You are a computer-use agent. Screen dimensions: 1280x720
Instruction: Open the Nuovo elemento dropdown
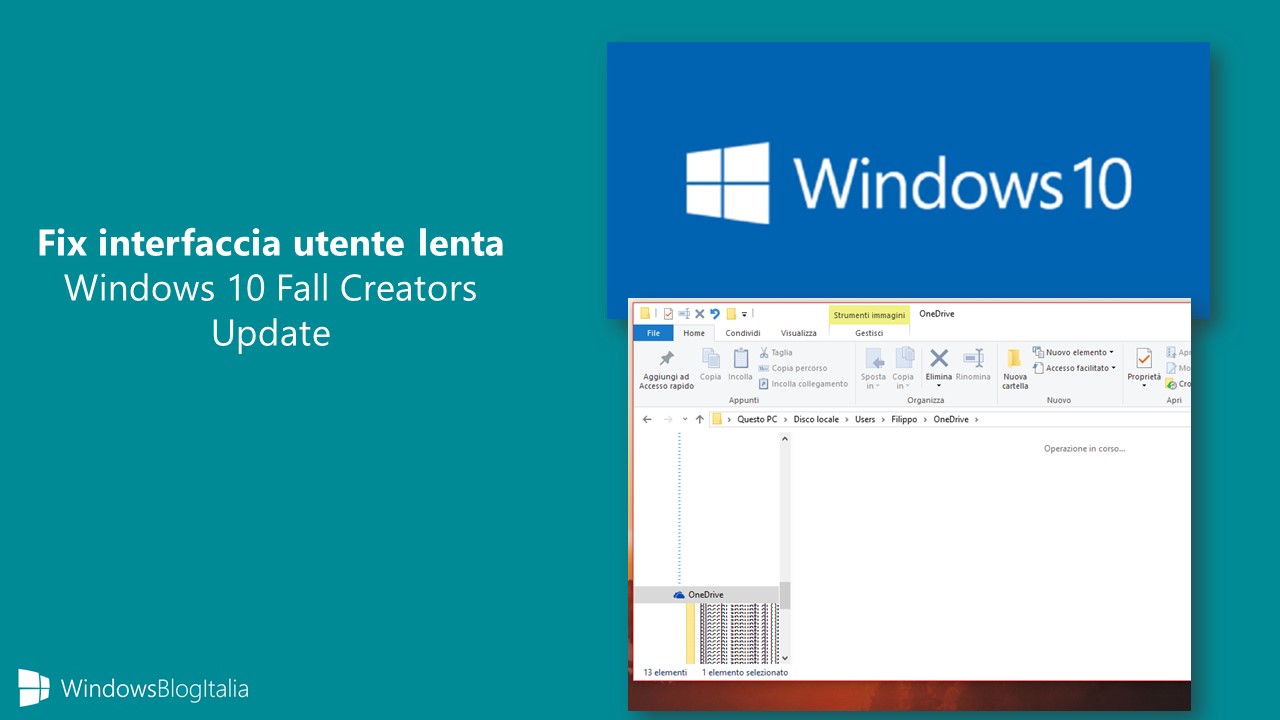click(1073, 352)
